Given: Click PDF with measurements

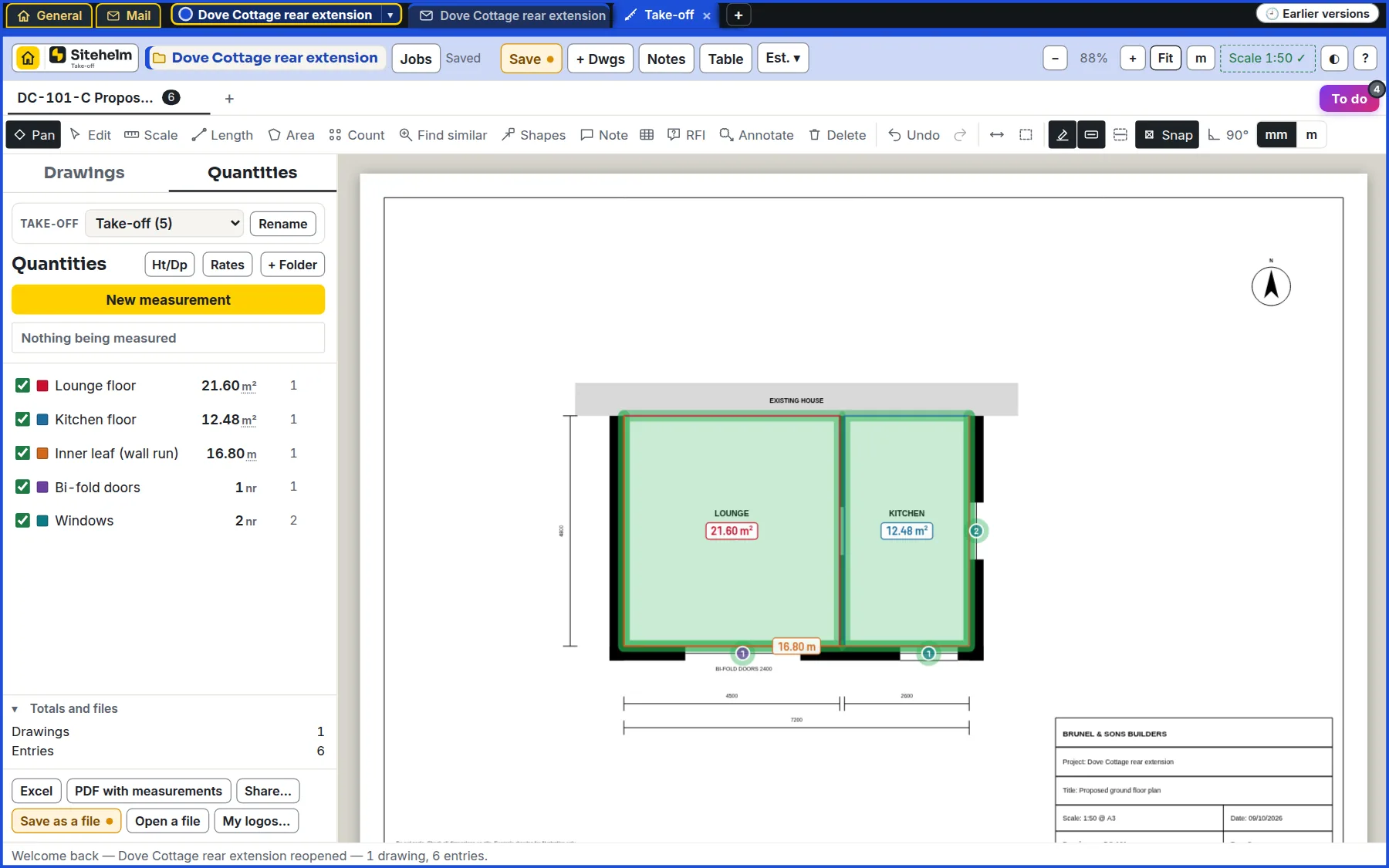Looking at the screenshot, I should tap(148, 791).
